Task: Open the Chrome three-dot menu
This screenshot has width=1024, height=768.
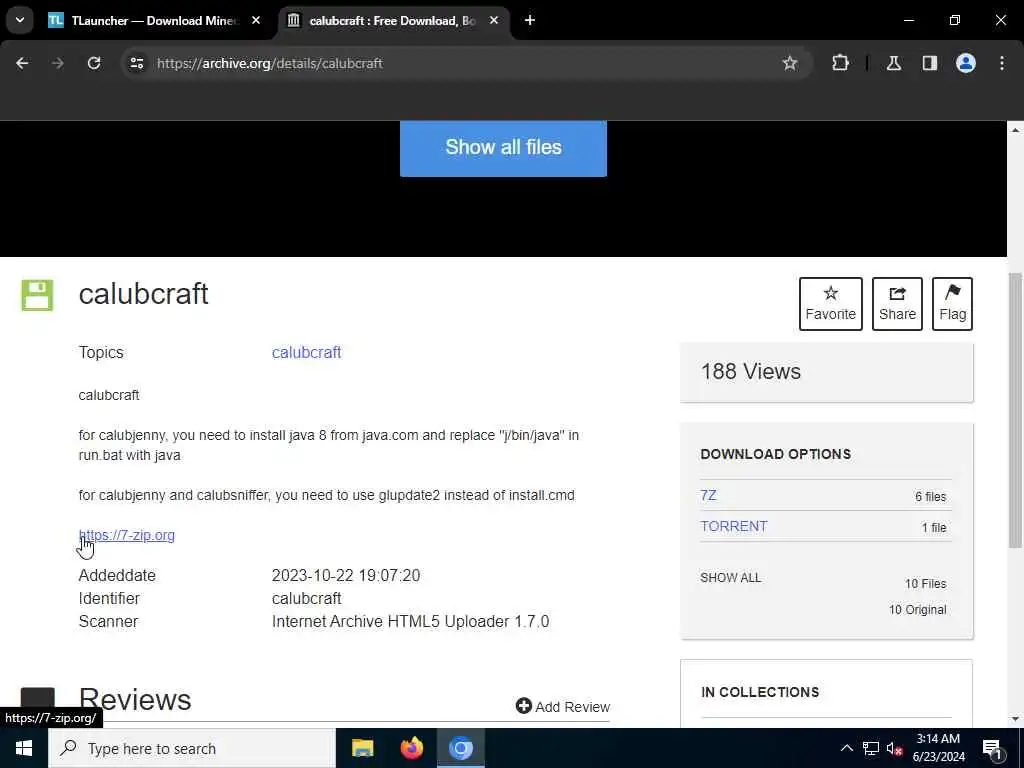Action: (1002, 63)
